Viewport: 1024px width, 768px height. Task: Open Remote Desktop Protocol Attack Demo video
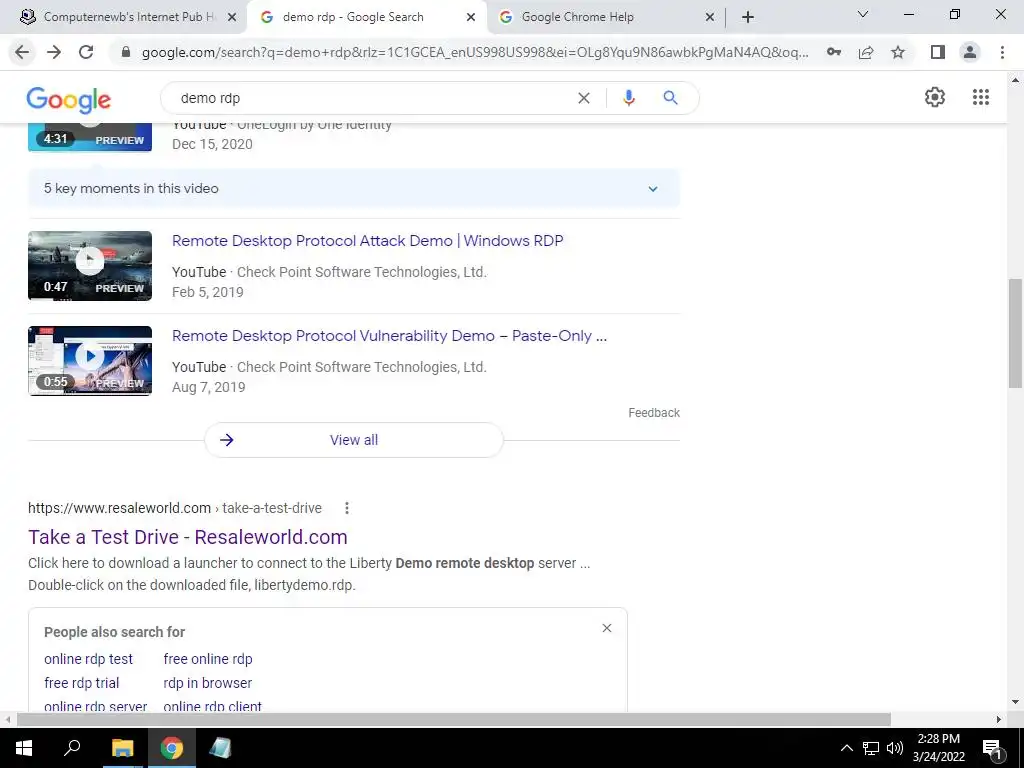pyautogui.click(x=368, y=241)
